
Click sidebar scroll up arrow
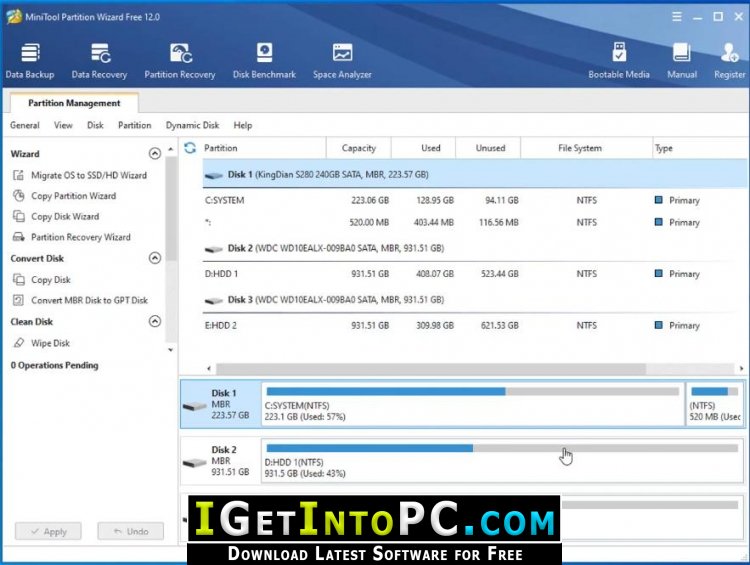pyautogui.click(x=170, y=149)
